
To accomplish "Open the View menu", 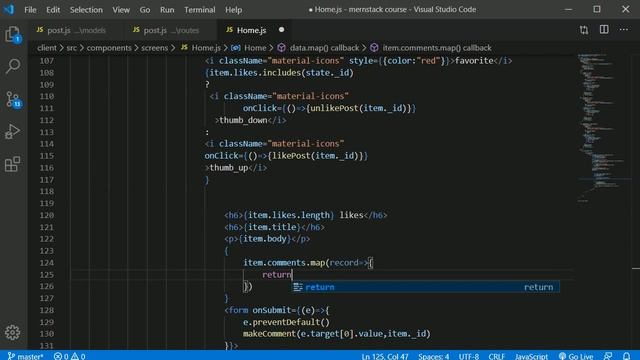I will 121,9.
